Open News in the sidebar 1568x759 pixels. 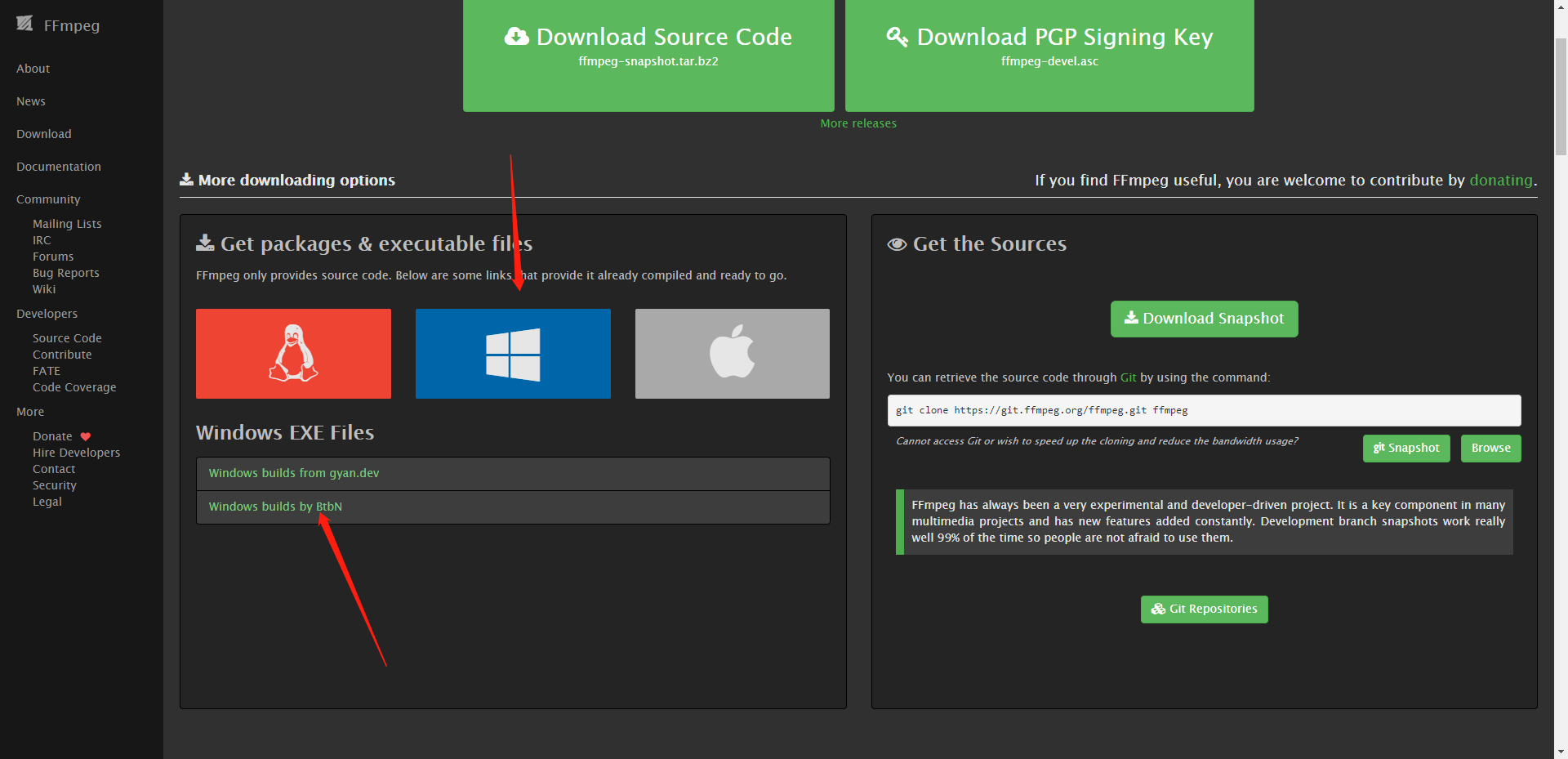[x=31, y=101]
